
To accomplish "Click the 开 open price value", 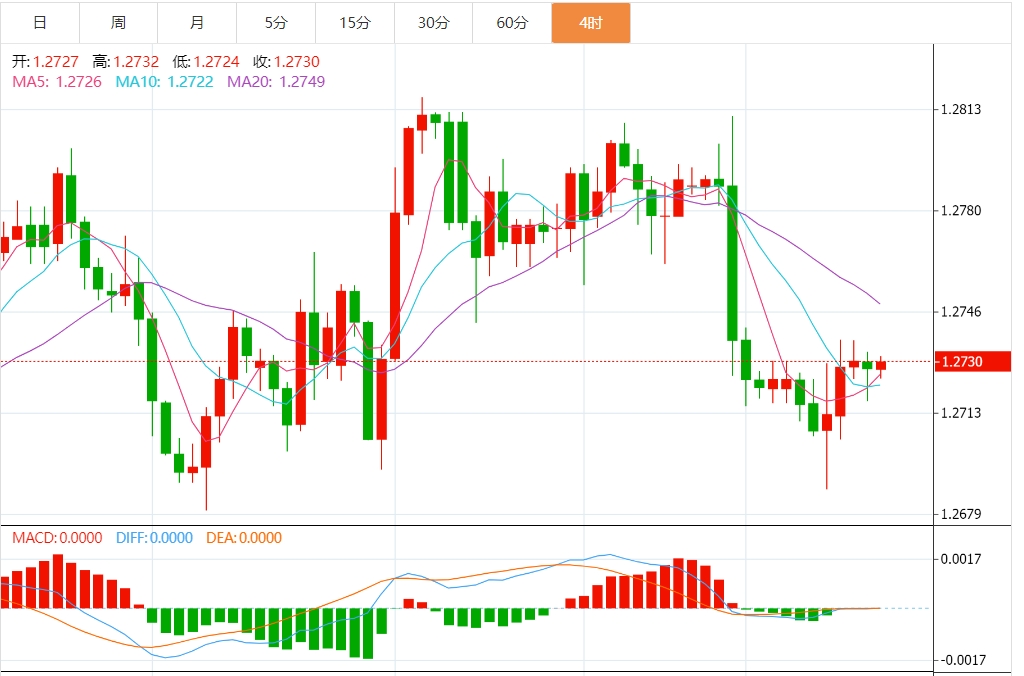I will coord(56,62).
